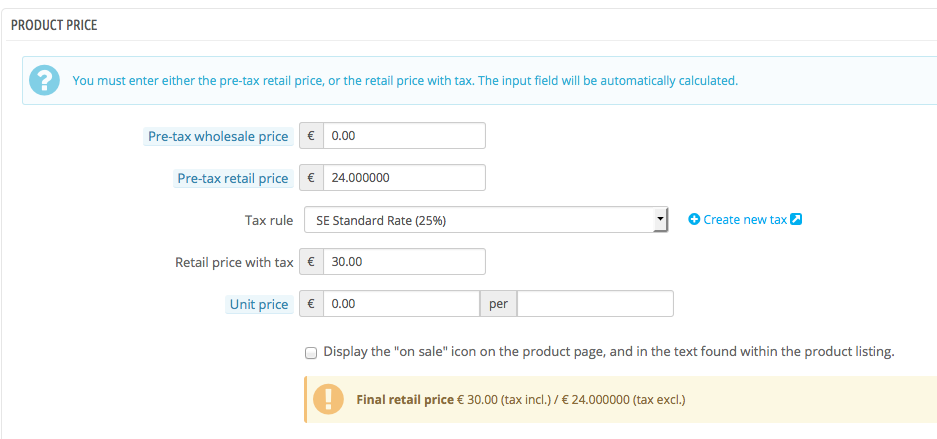Click the external link icon after Create new tax
Viewport: 937px width, 439px height.
click(x=796, y=220)
